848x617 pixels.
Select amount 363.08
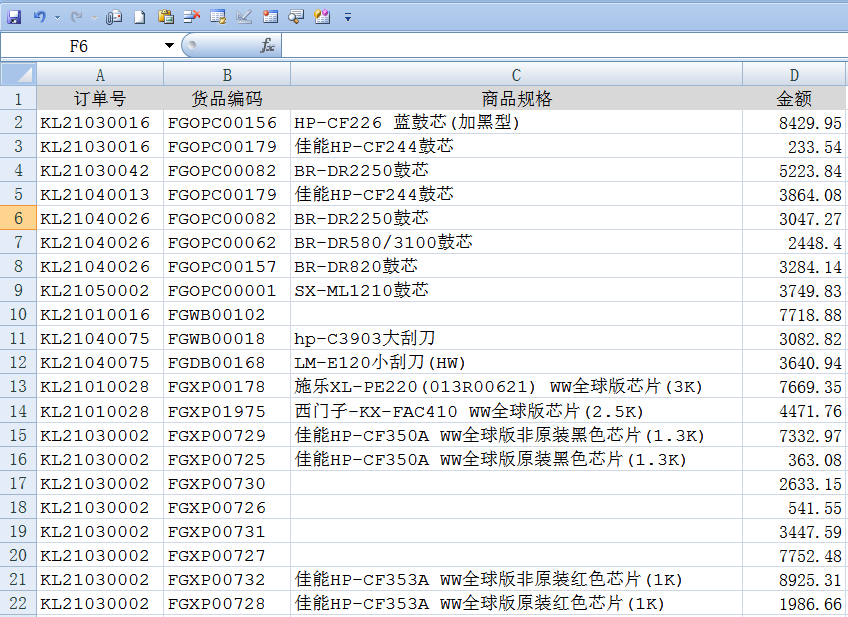click(x=794, y=459)
